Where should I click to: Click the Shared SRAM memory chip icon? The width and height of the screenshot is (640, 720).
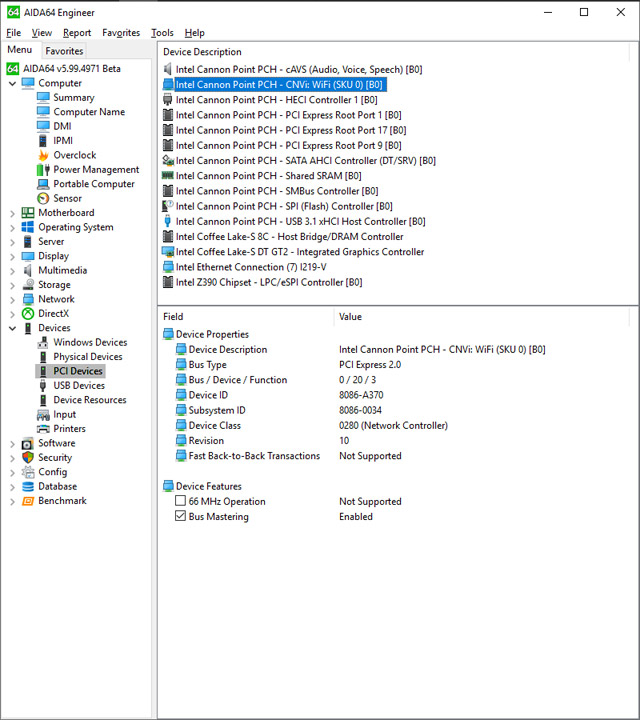click(168, 175)
